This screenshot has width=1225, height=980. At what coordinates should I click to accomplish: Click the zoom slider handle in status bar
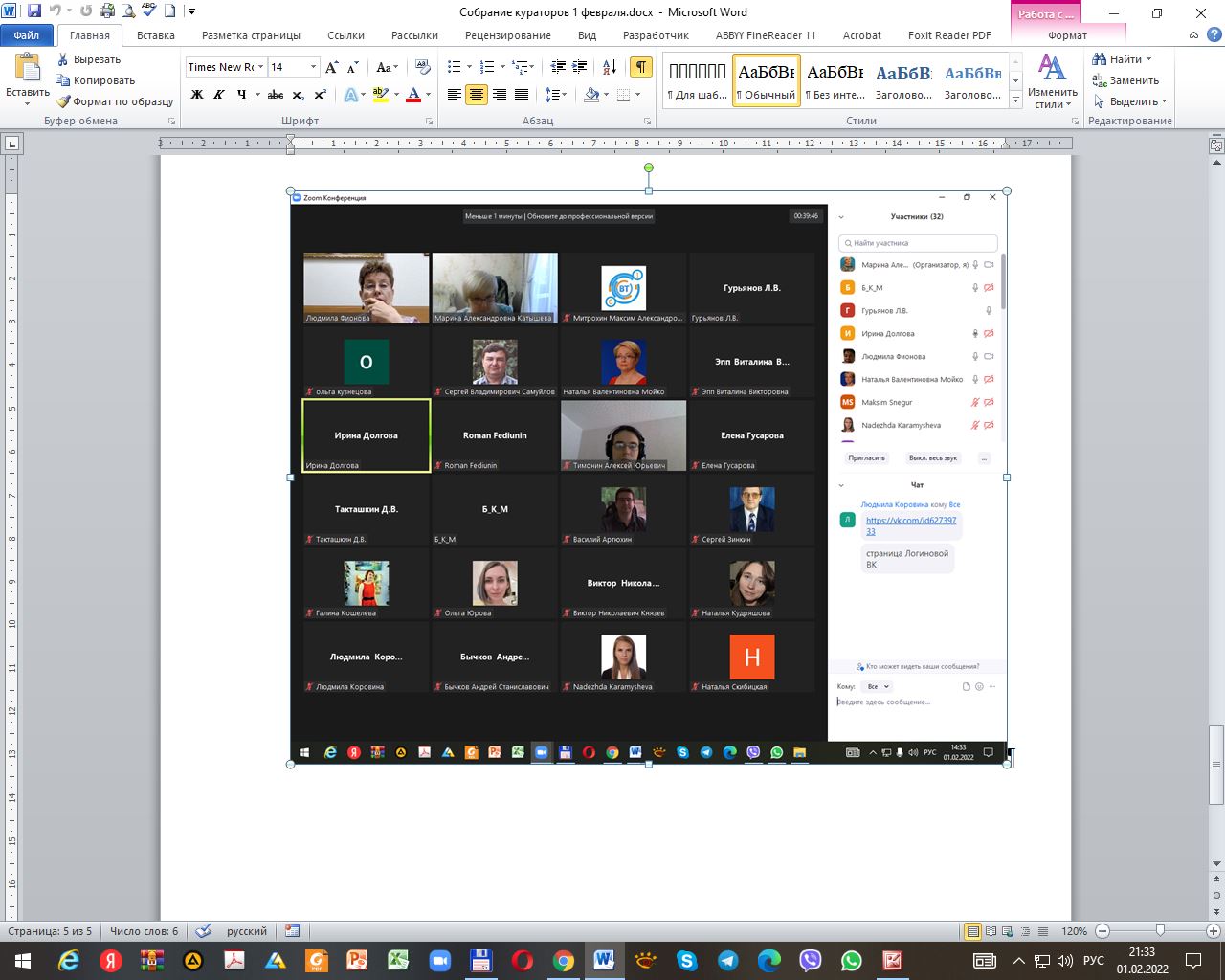[x=1160, y=931]
